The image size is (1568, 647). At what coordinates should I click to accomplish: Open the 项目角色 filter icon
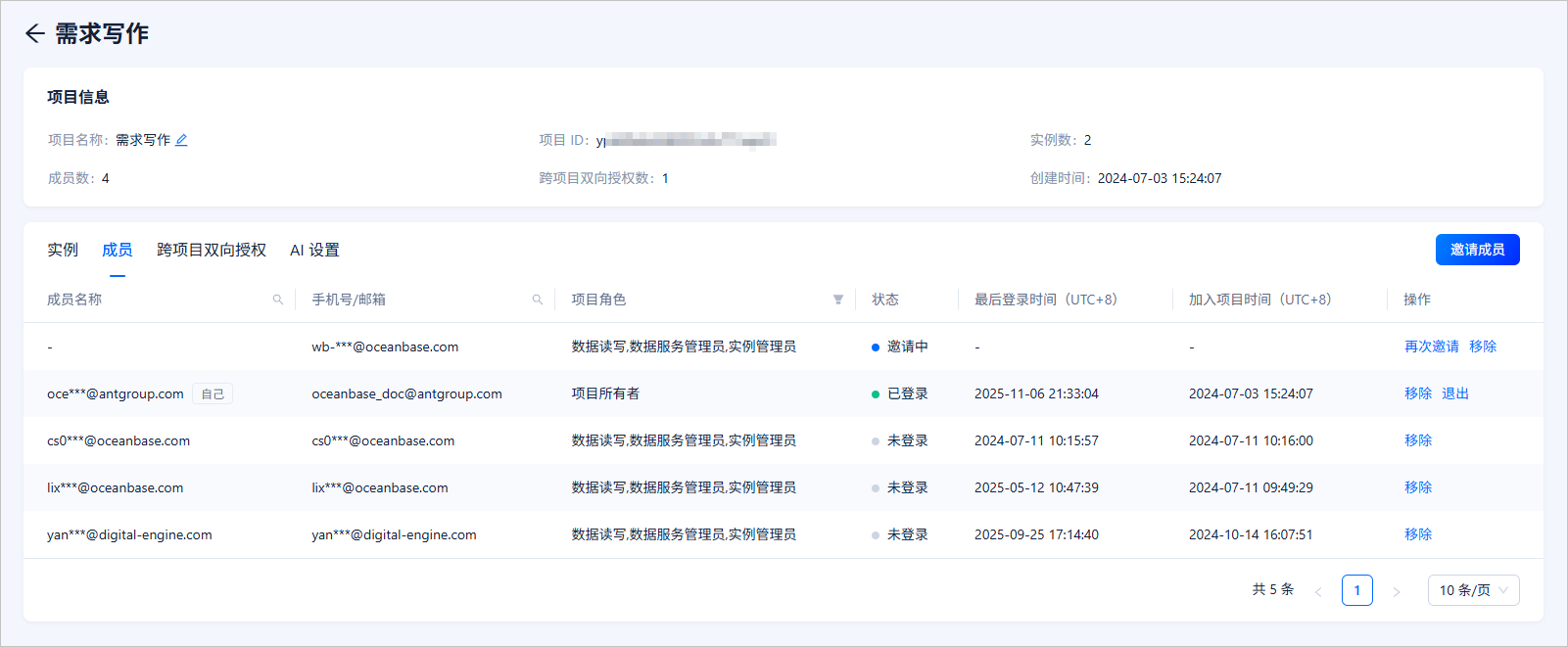838,300
